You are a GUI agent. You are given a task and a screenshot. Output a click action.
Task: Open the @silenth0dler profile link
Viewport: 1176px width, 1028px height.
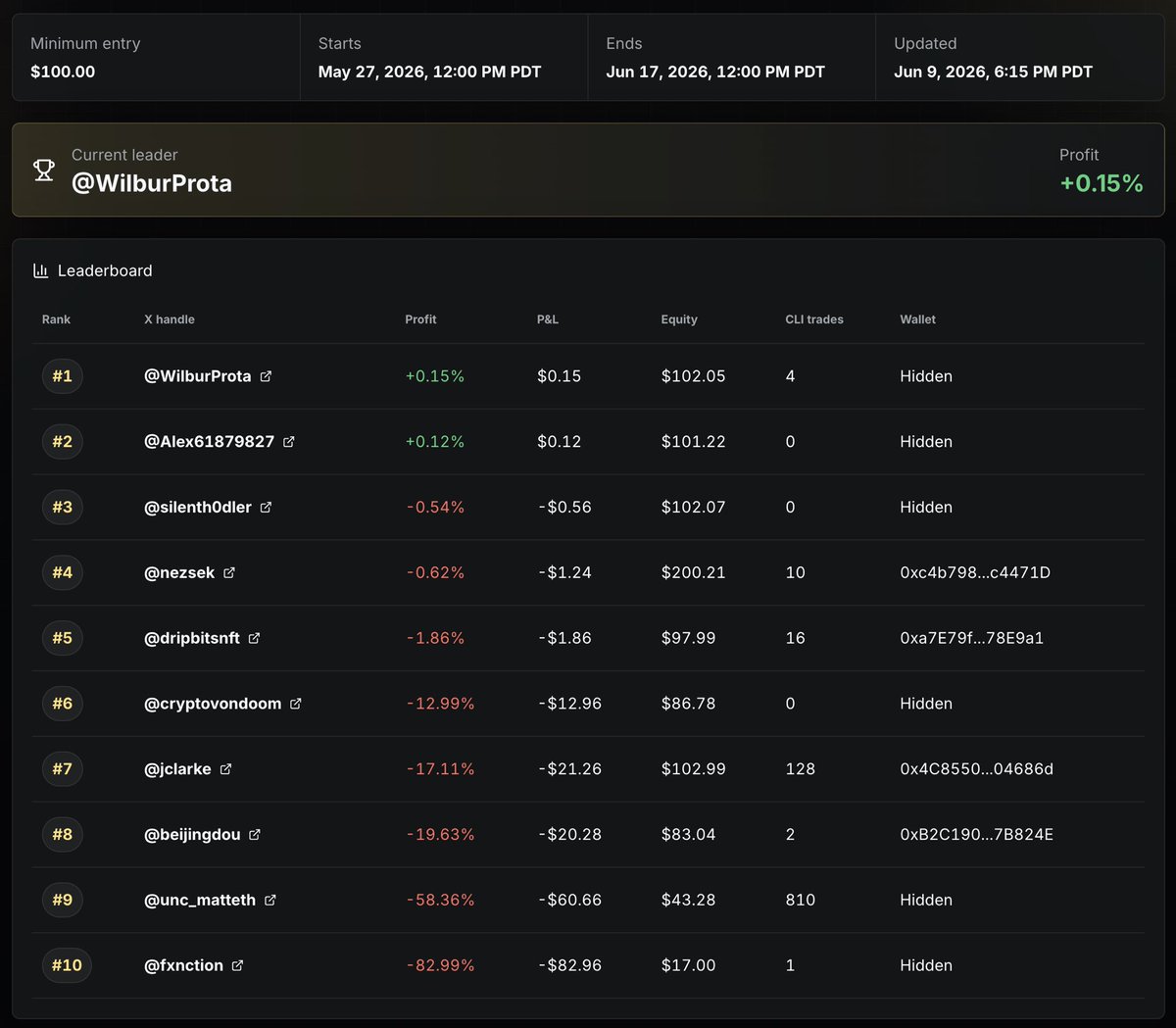coord(198,508)
